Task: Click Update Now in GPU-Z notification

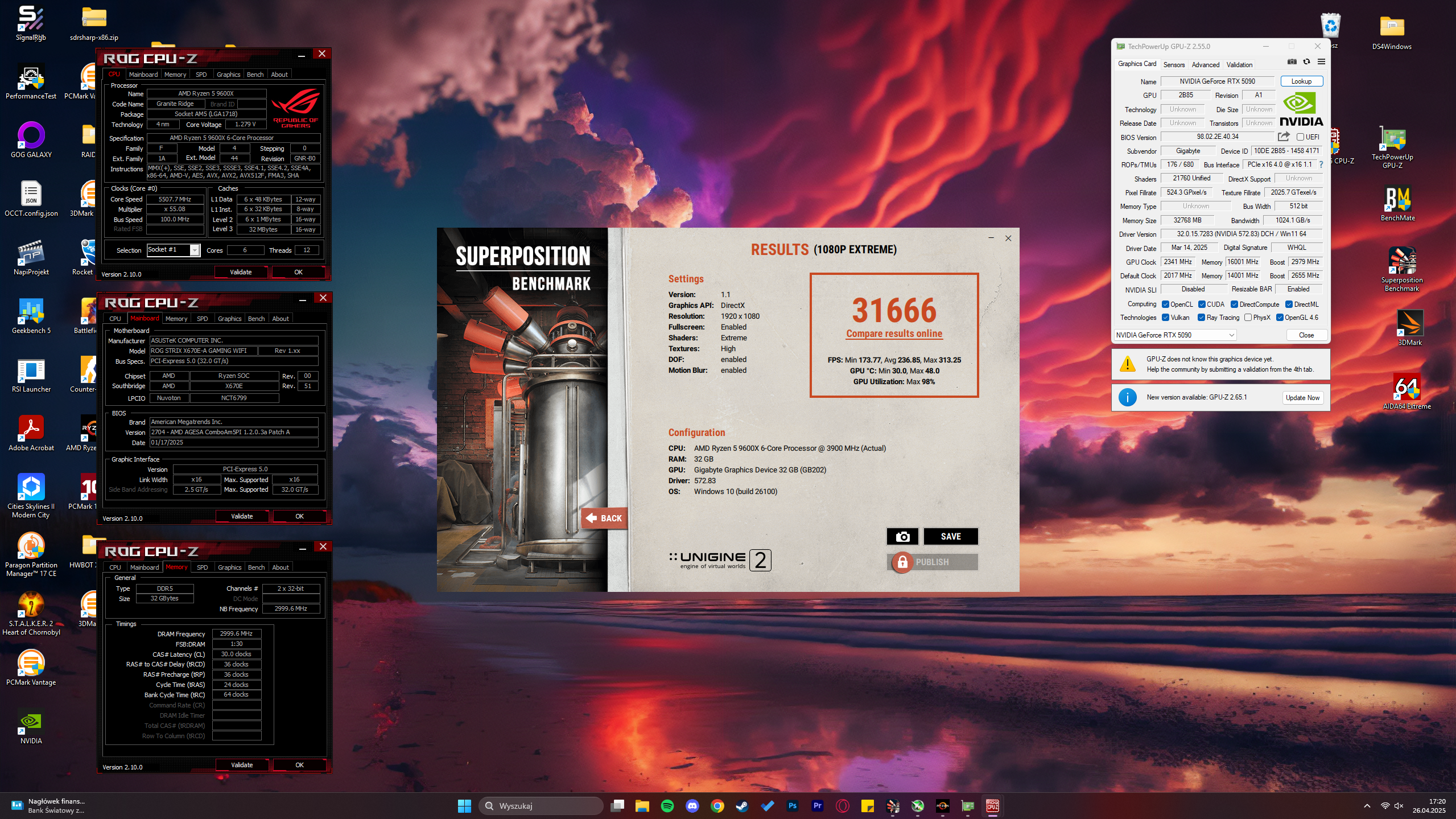Action: pos(1302,398)
